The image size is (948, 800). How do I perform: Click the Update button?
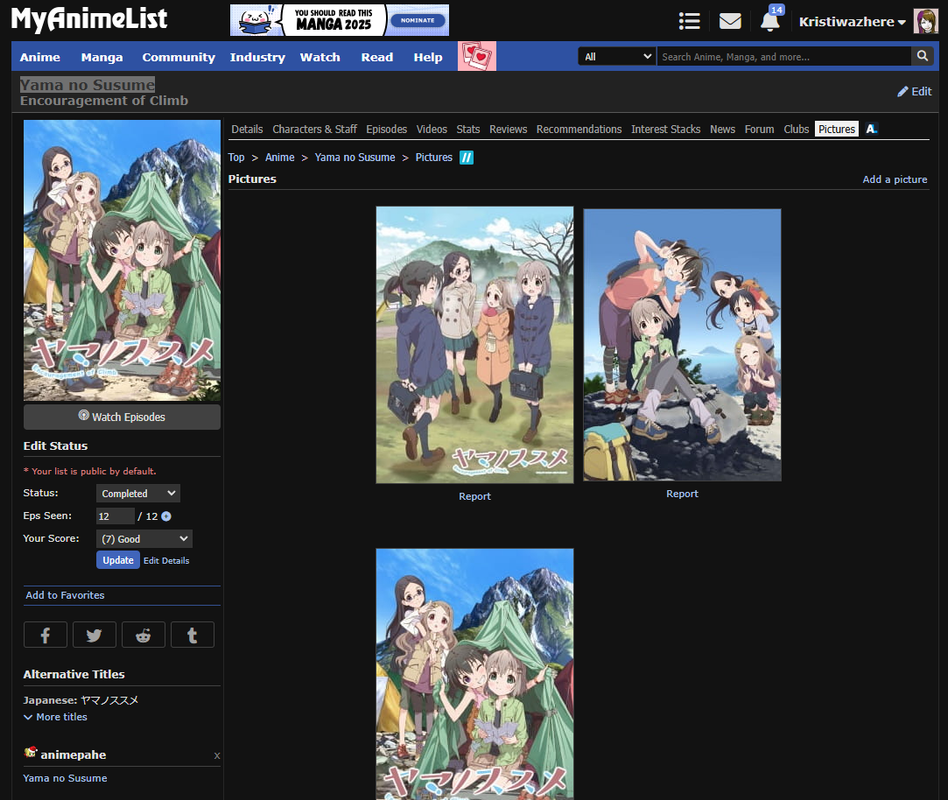118,560
